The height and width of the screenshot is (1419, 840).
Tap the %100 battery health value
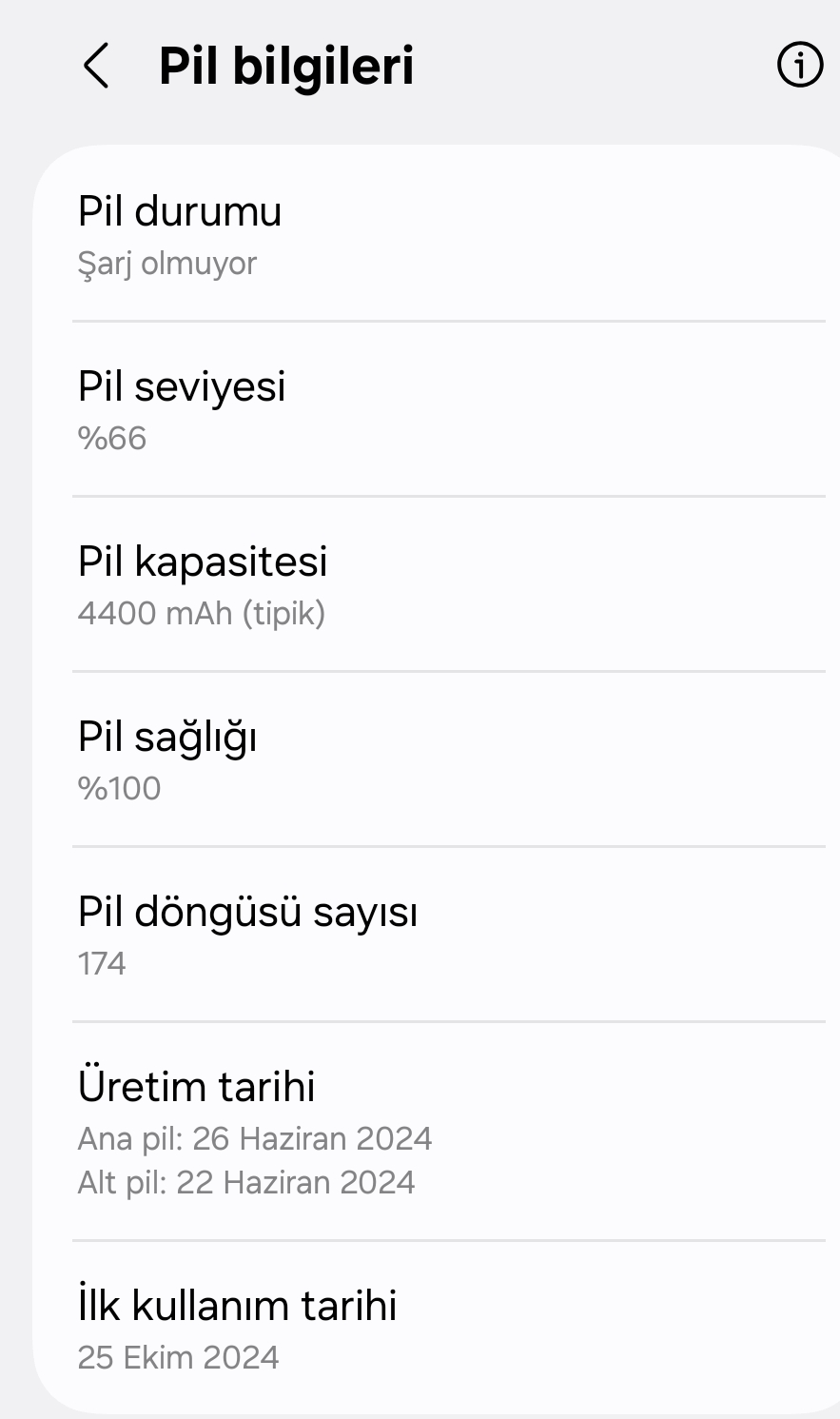(x=120, y=789)
